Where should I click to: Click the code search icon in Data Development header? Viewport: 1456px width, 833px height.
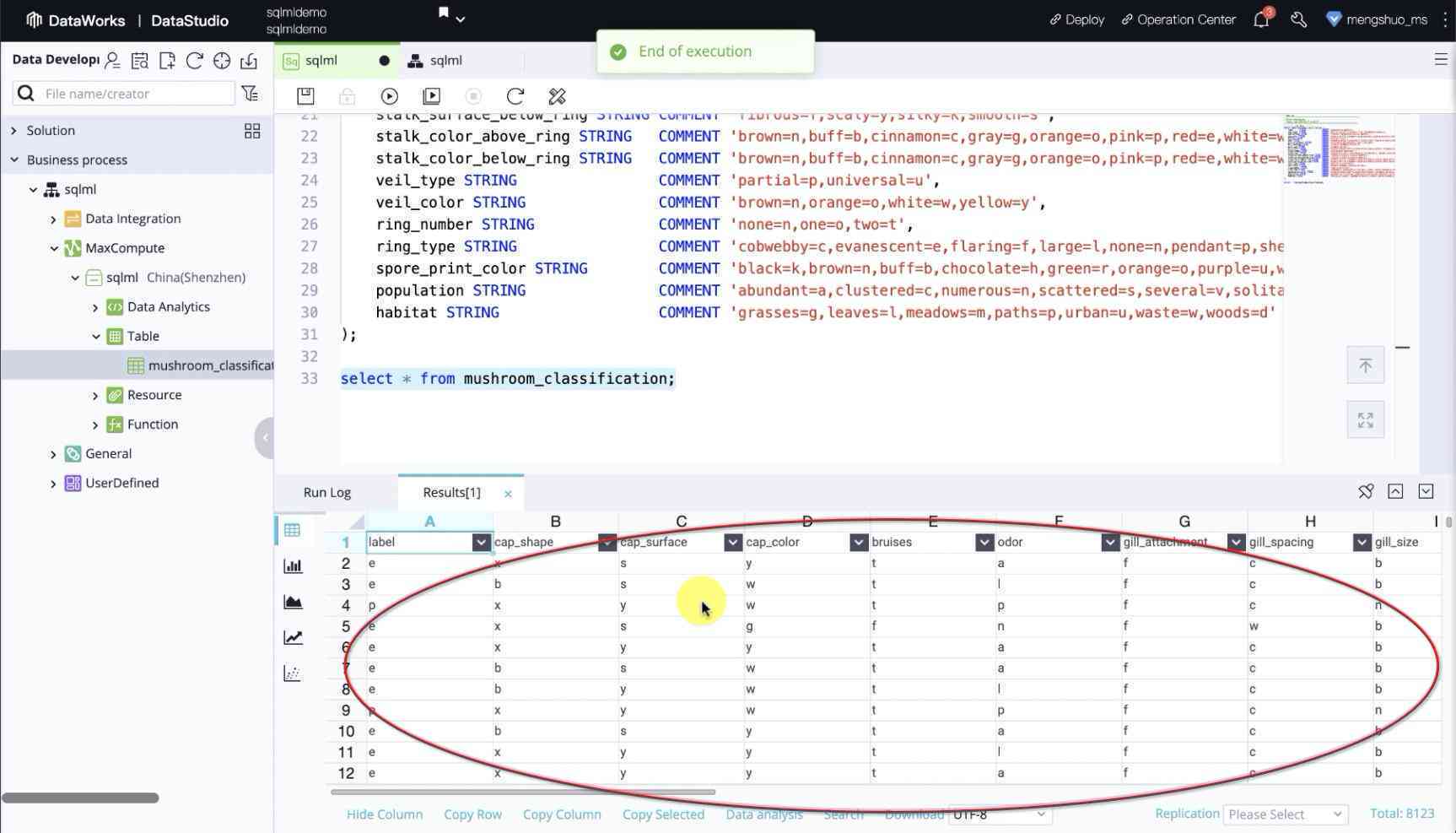click(x=140, y=60)
